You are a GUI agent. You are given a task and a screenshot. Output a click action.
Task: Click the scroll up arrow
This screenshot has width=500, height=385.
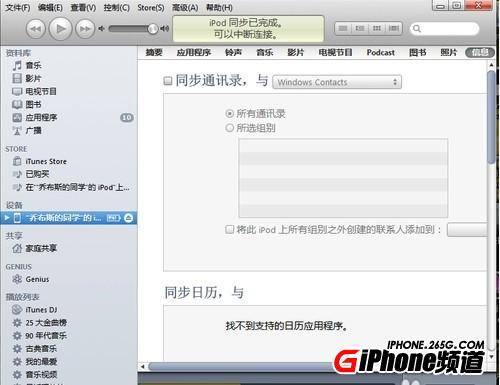(x=491, y=65)
